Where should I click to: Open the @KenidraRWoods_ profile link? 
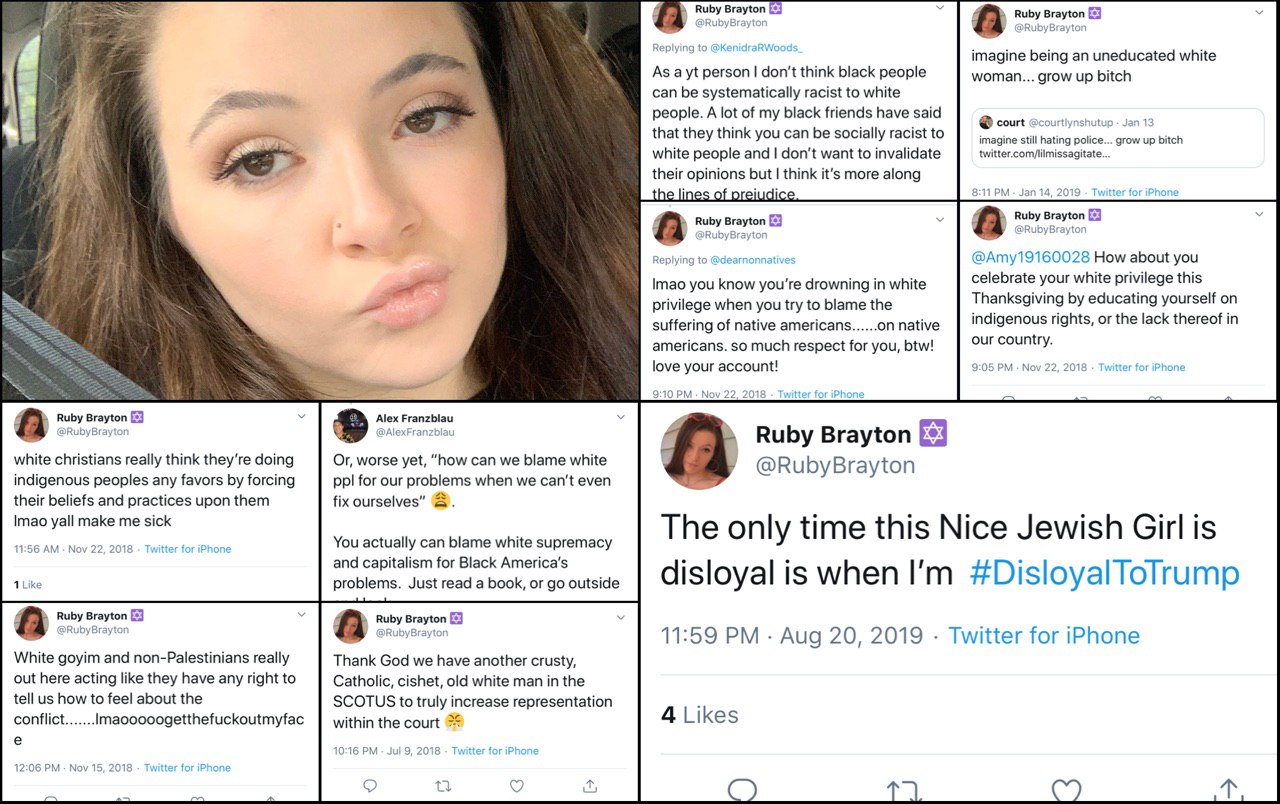756,48
